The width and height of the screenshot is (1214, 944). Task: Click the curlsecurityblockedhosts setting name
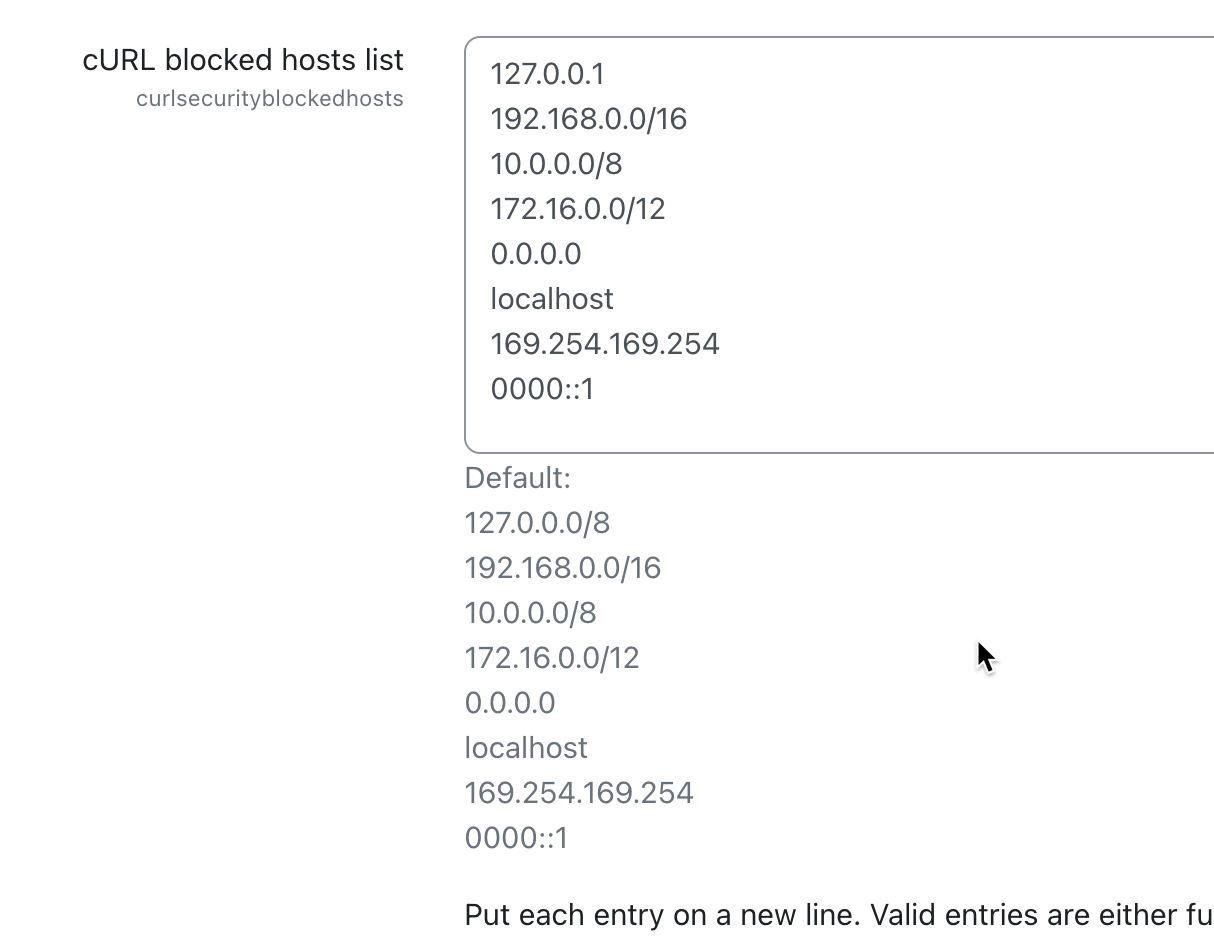[x=270, y=98]
